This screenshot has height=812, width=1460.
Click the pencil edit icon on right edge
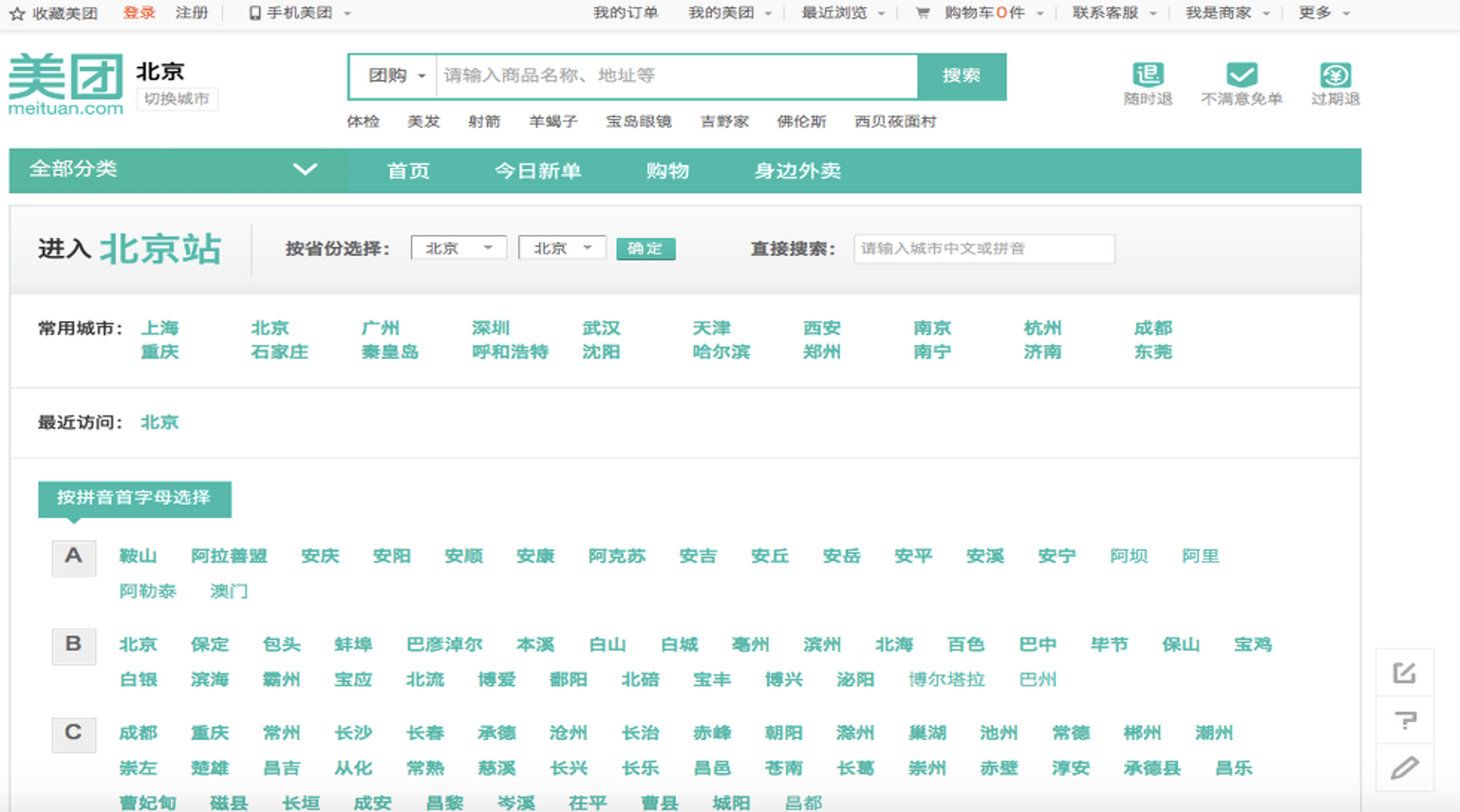[x=1404, y=768]
